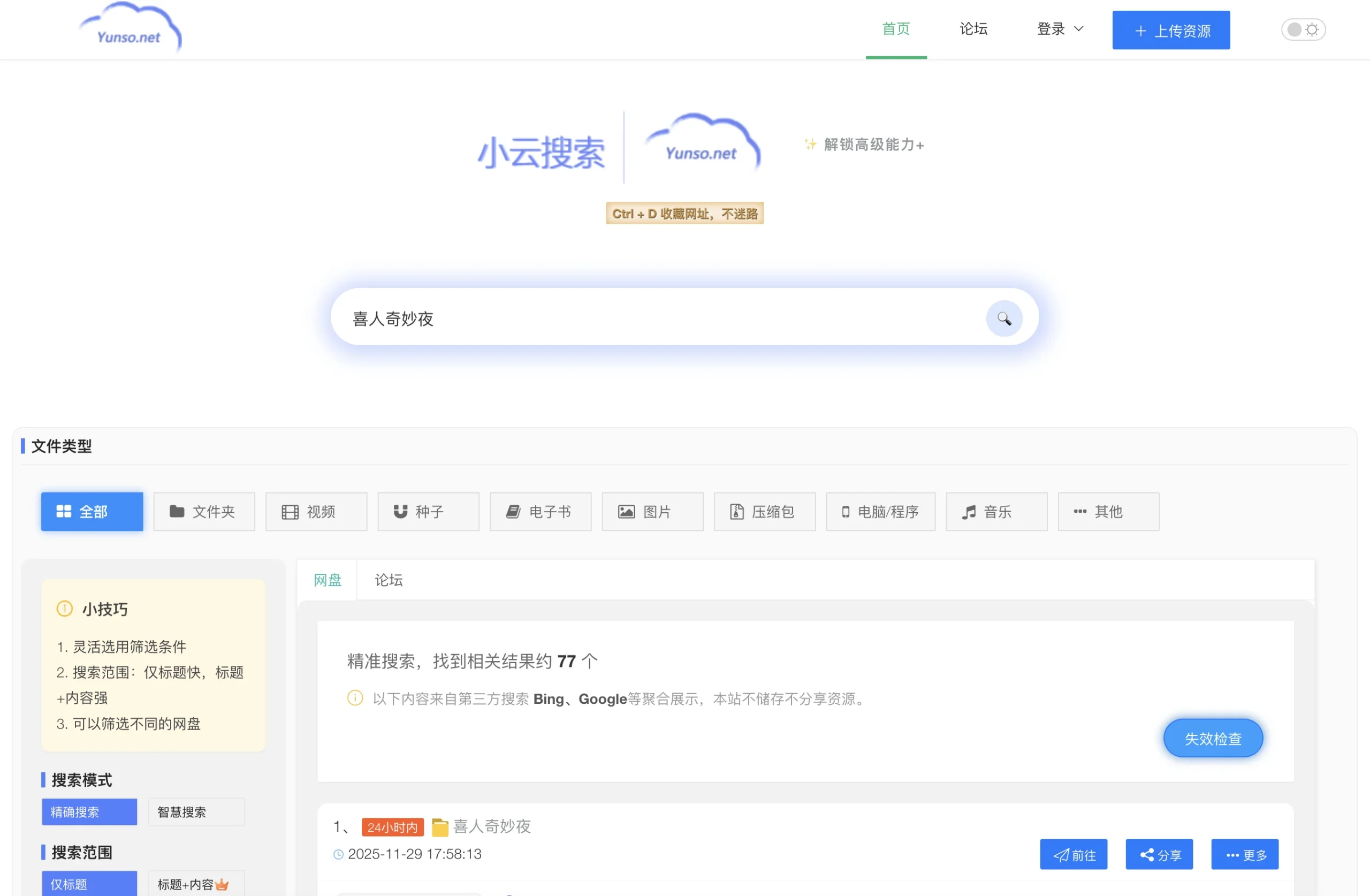Run 失效检查 on search results
Viewport: 1370px width, 896px height.
[1213, 738]
